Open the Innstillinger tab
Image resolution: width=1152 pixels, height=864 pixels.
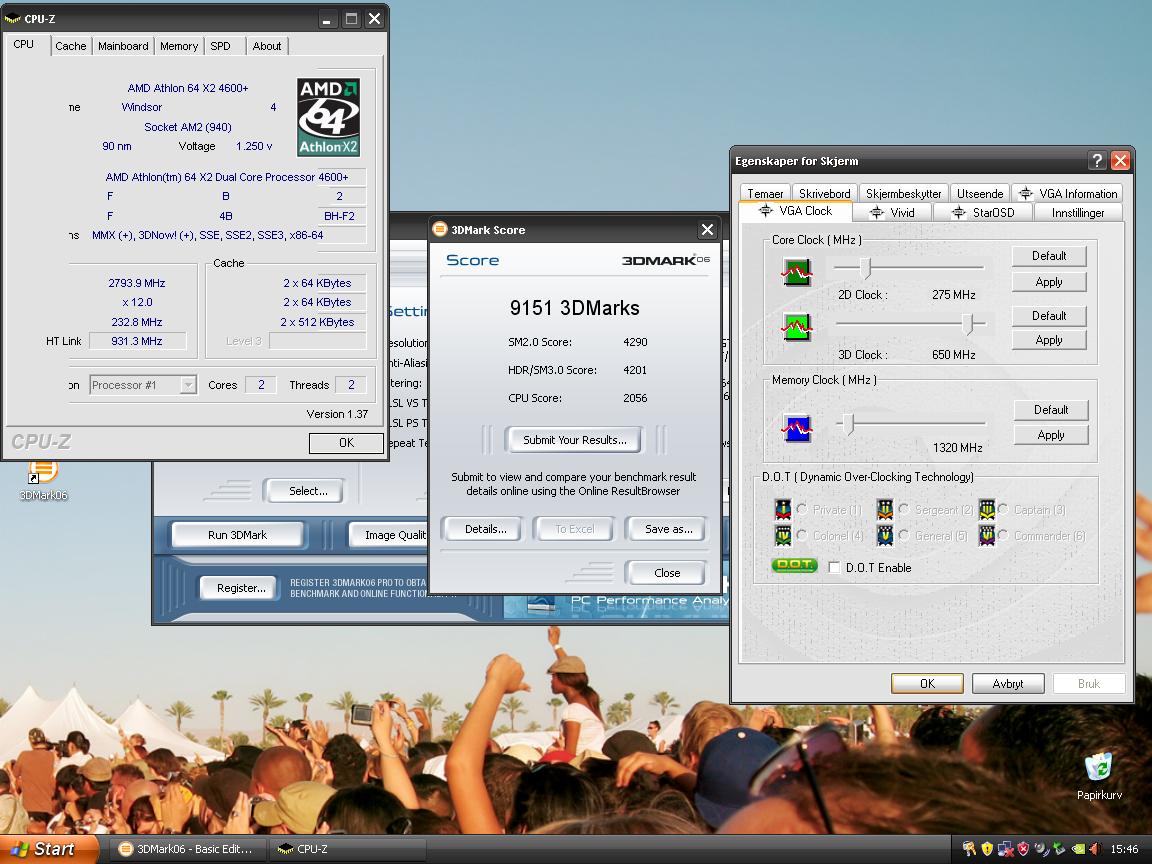1078,212
